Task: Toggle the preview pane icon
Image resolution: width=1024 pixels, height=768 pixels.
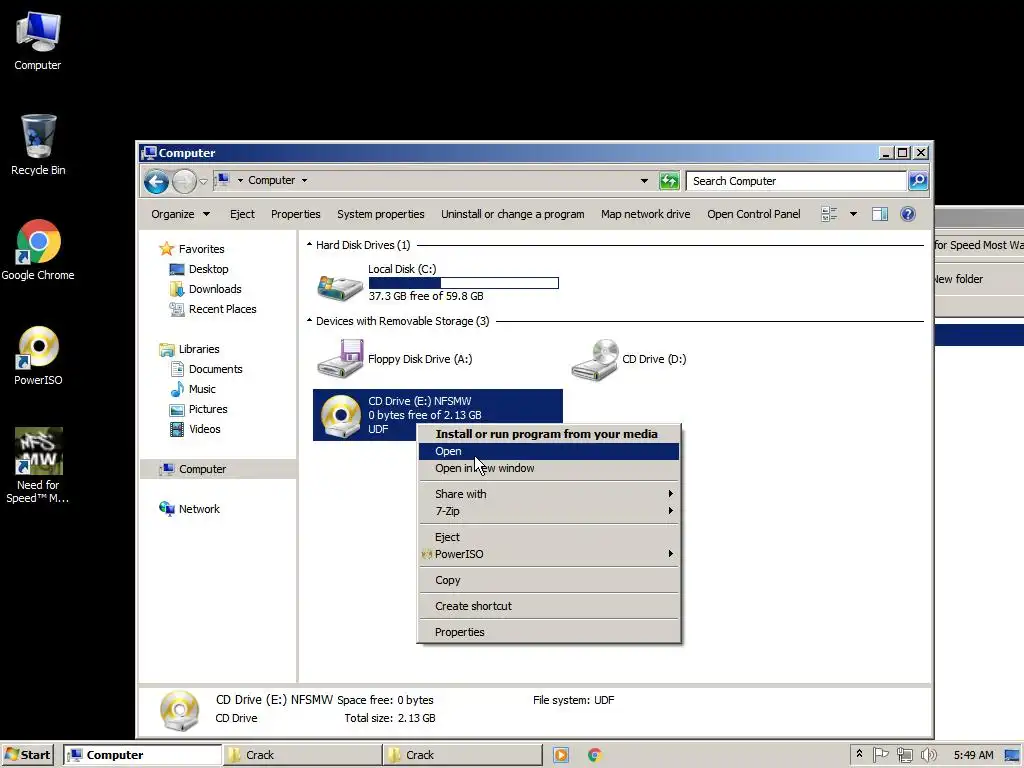Action: pyautogui.click(x=880, y=214)
